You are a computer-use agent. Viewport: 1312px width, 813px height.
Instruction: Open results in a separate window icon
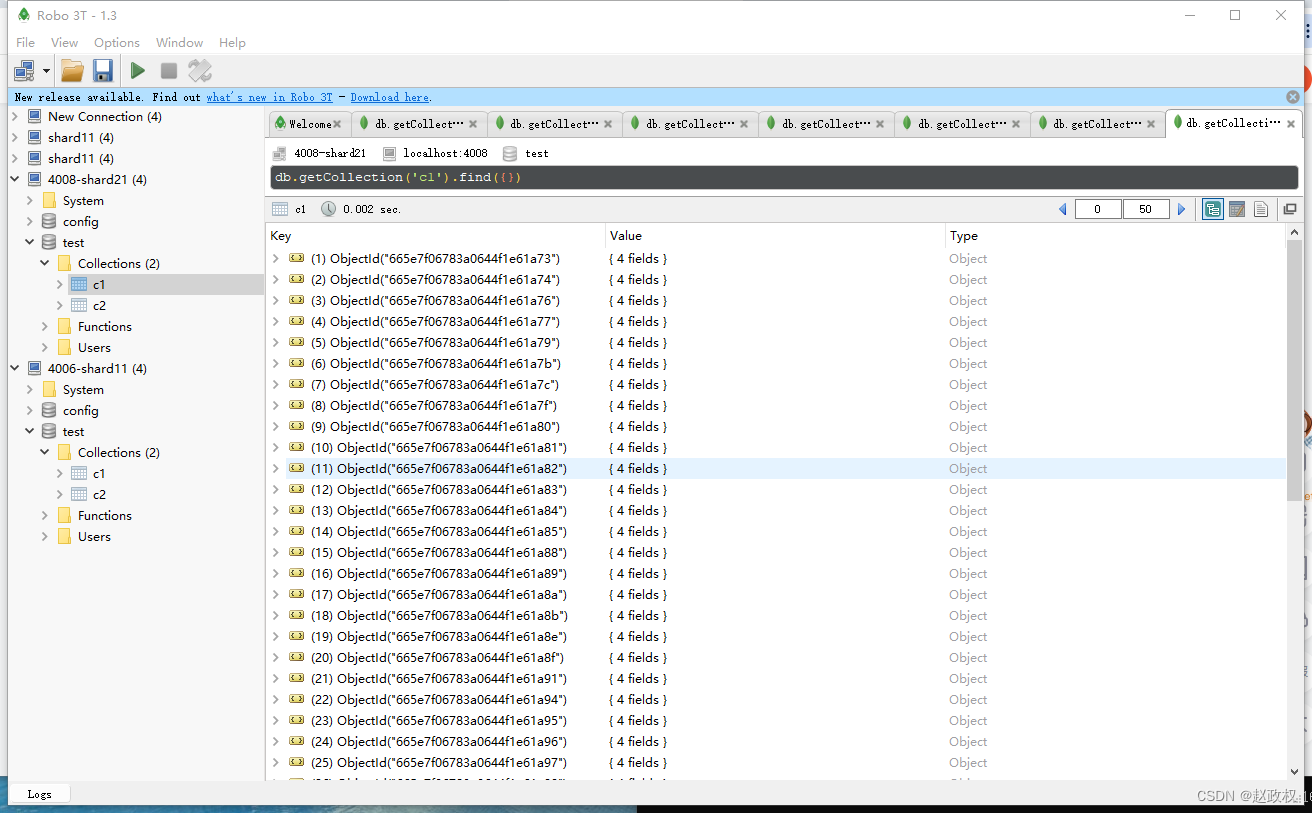1289,209
